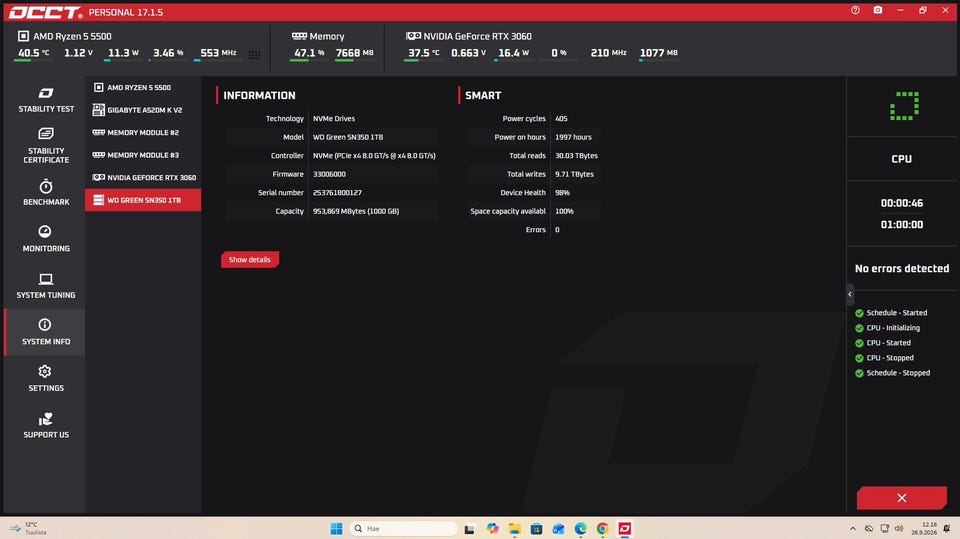Click the firmware value 33006000
Screen dimensions: 960x539
coord(329,175)
